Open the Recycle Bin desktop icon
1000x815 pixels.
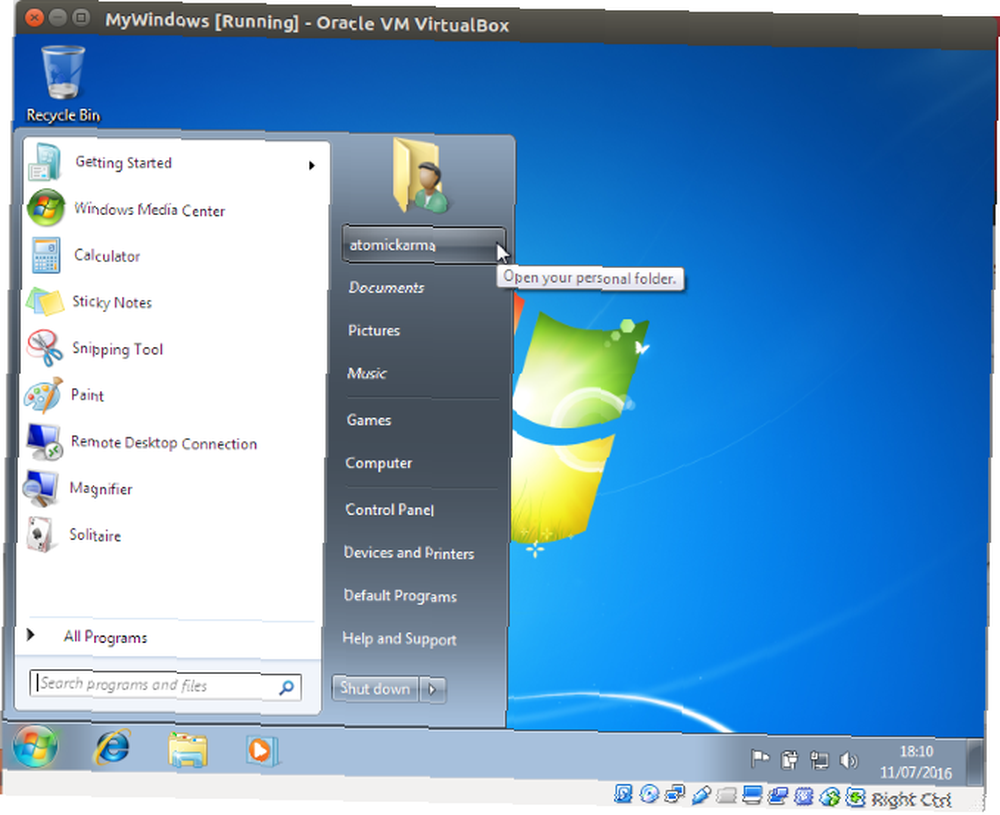[x=63, y=84]
